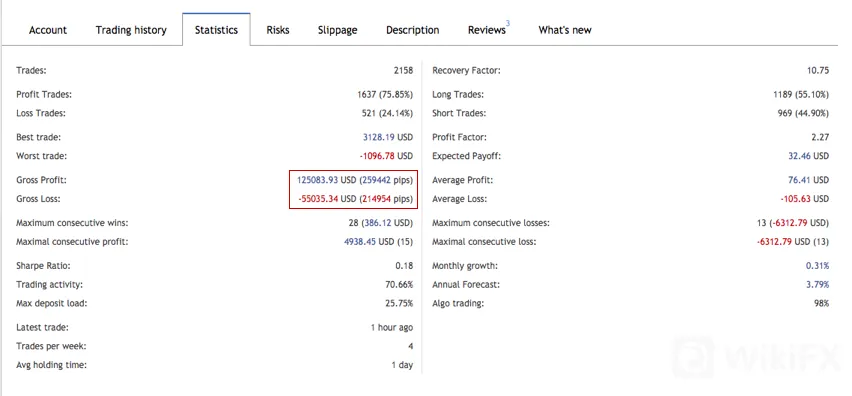
Task: Click Maximal consecutive profit value 4938.45 USD (15)
Action: (x=378, y=242)
